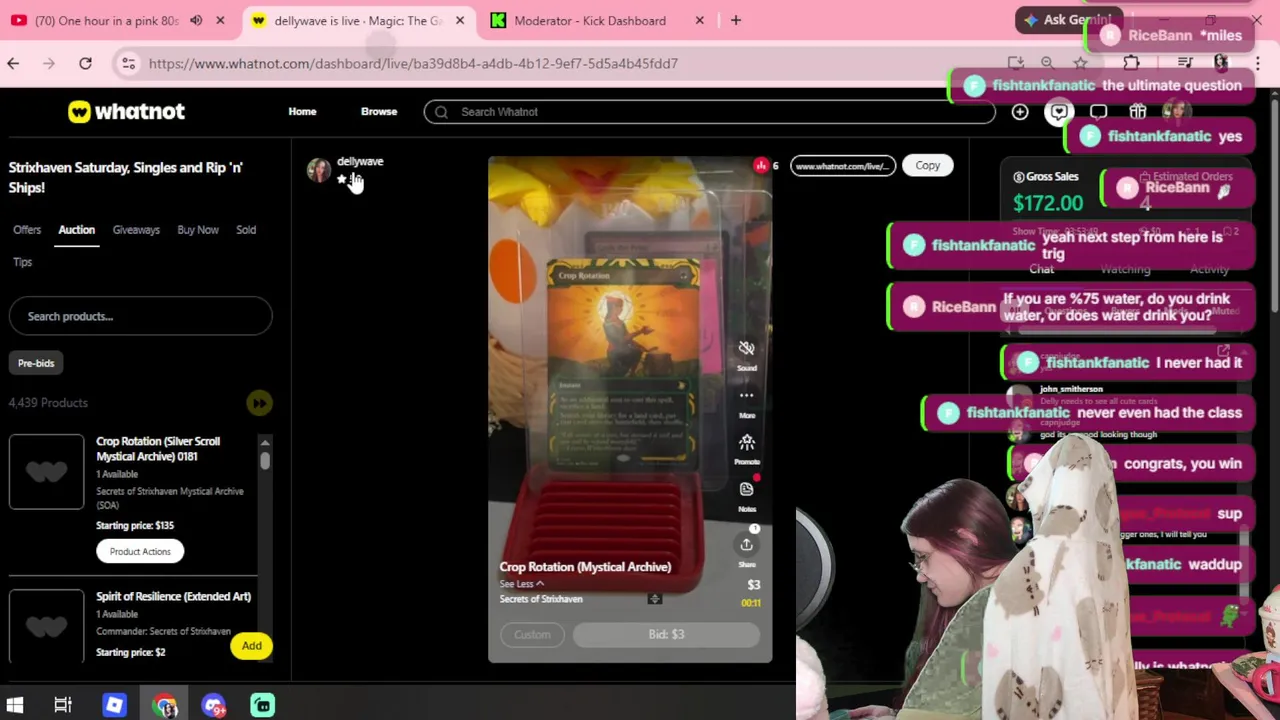Image resolution: width=1280 pixels, height=720 pixels.
Task: Click the Crop Rotation (Mystical Archive) title
Action: [585, 567]
